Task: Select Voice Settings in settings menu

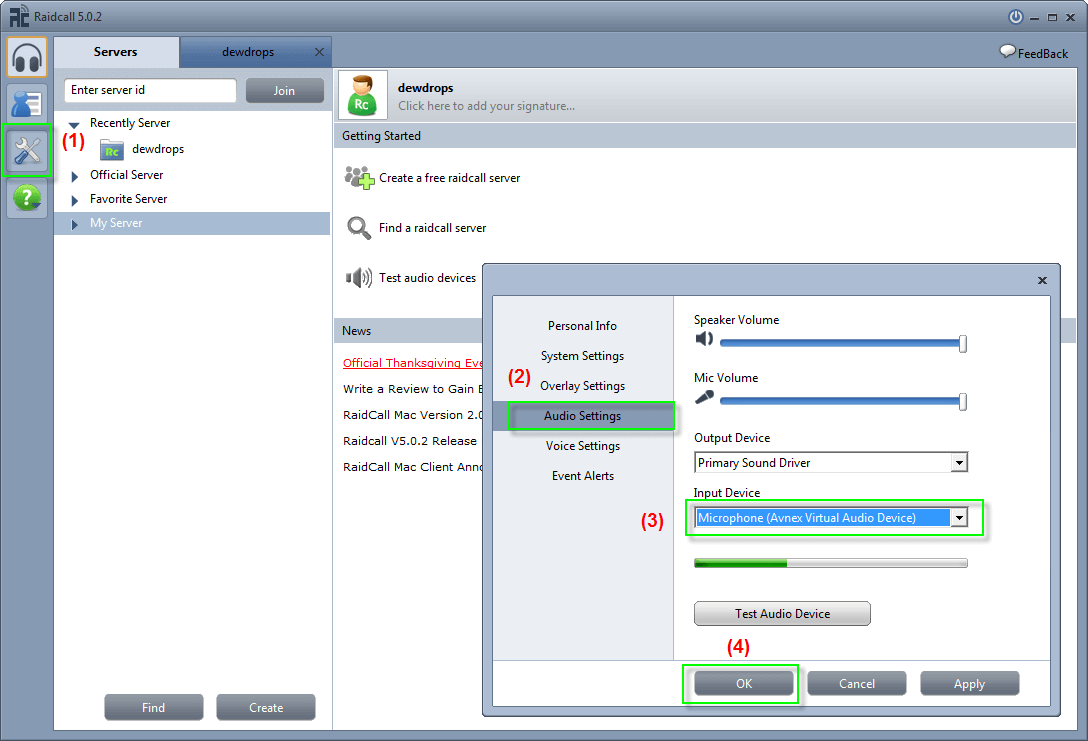Action: [582, 446]
